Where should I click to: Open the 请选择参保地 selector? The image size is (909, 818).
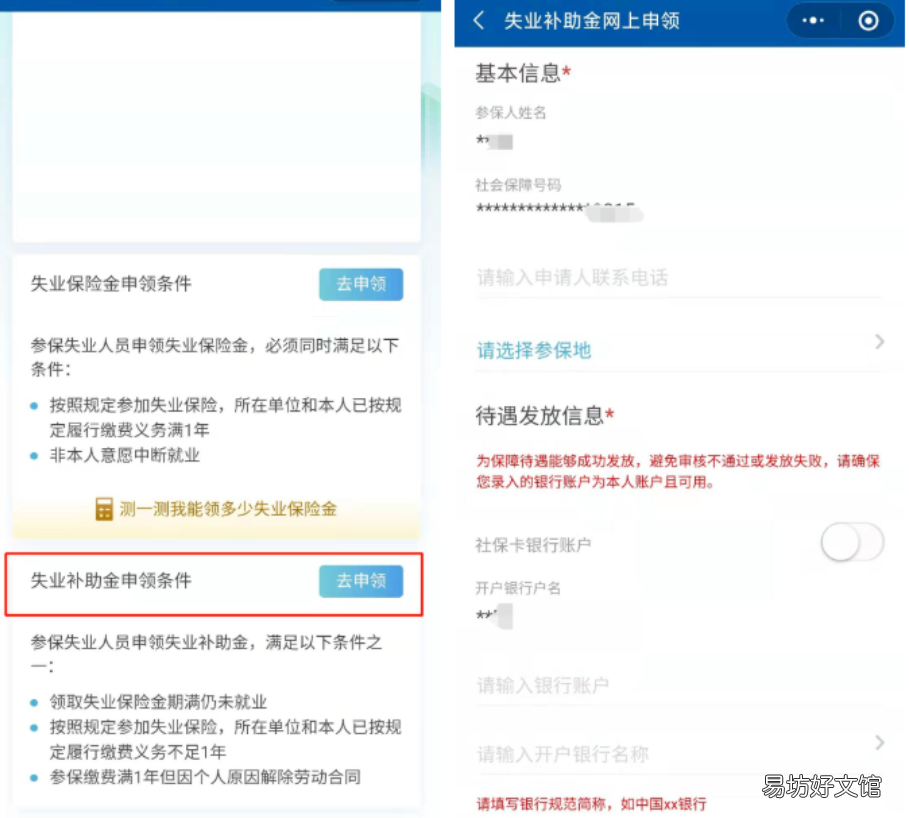coord(679,350)
